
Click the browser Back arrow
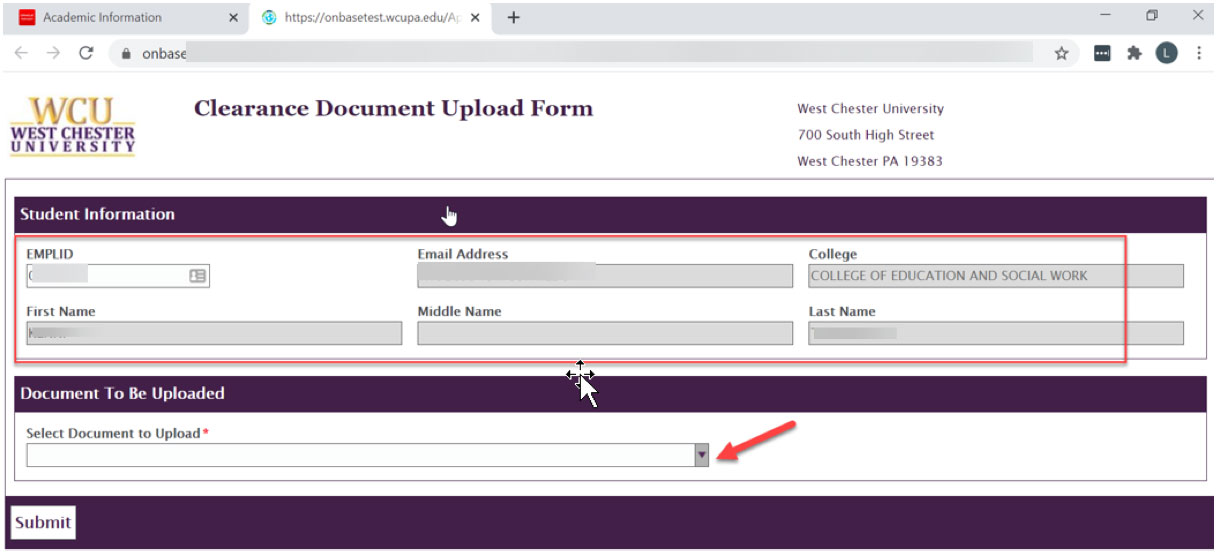pos(21,54)
